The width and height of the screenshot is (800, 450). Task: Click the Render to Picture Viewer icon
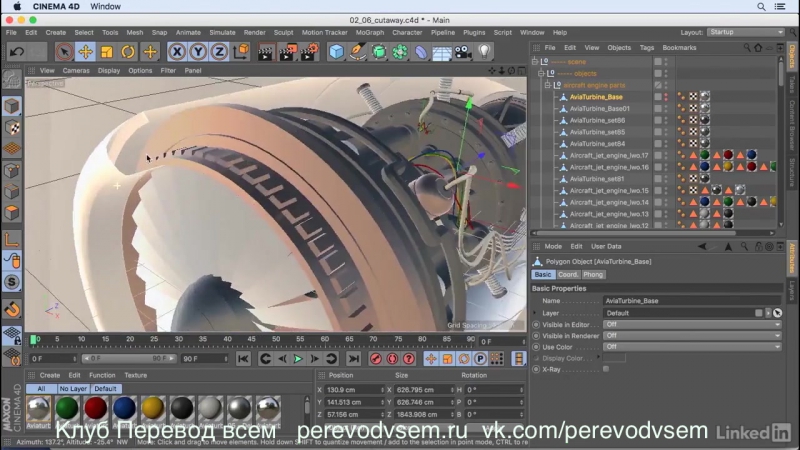287,51
